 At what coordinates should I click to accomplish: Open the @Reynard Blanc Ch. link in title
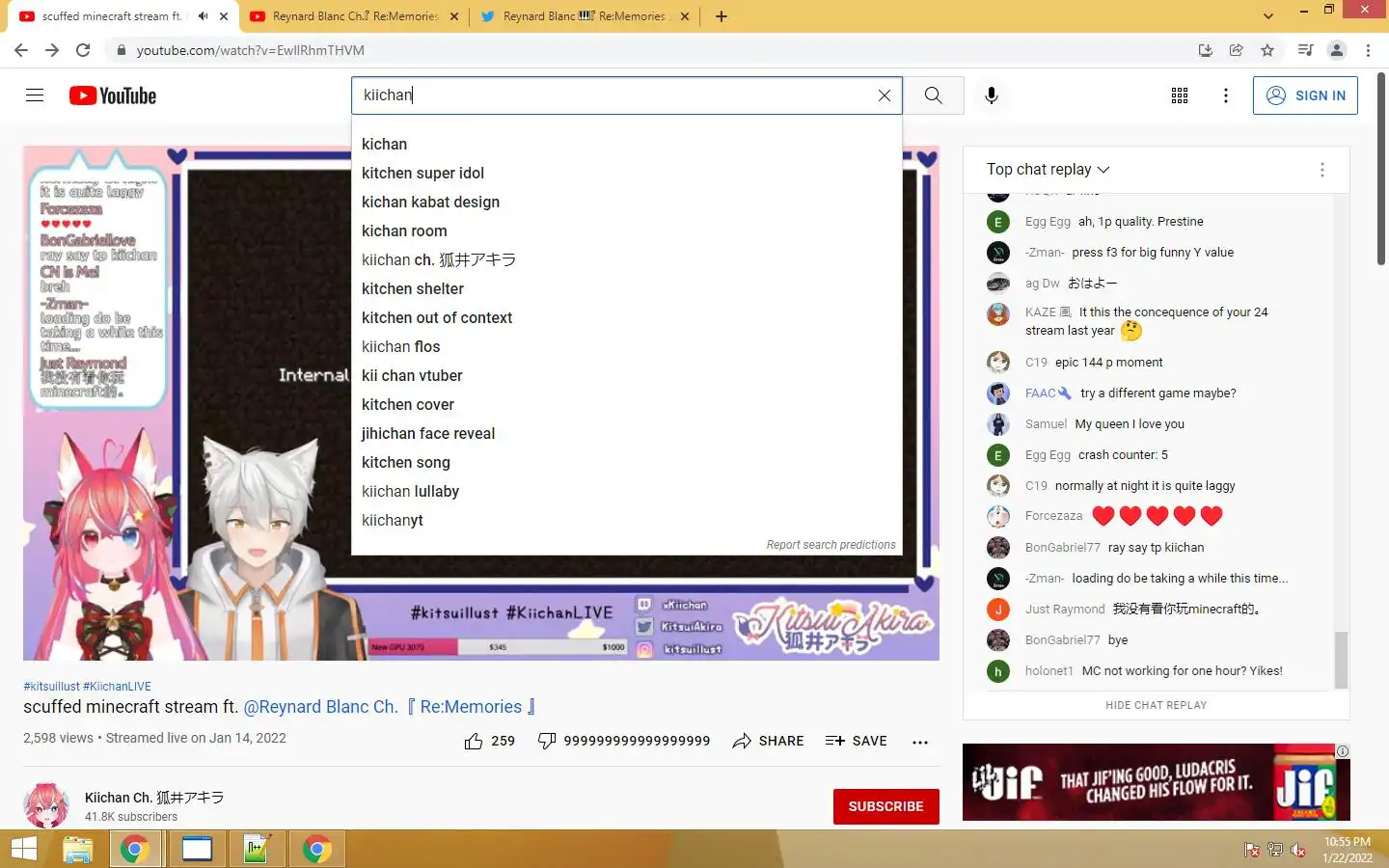click(390, 707)
